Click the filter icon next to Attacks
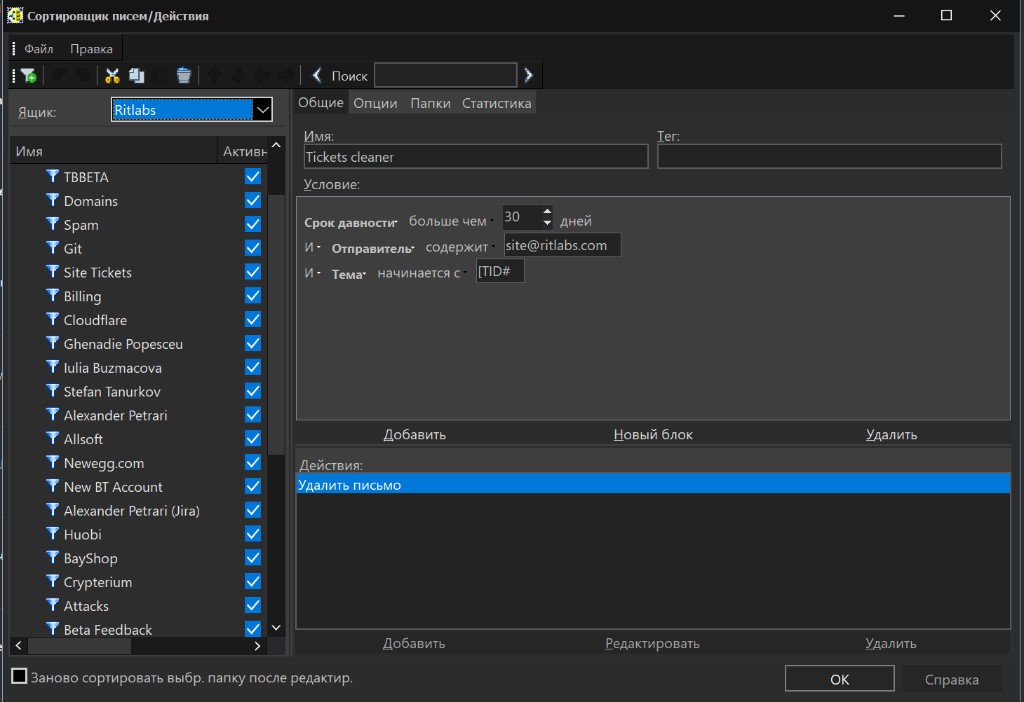Screen dimensions: 1024x702 coord(53,605)
